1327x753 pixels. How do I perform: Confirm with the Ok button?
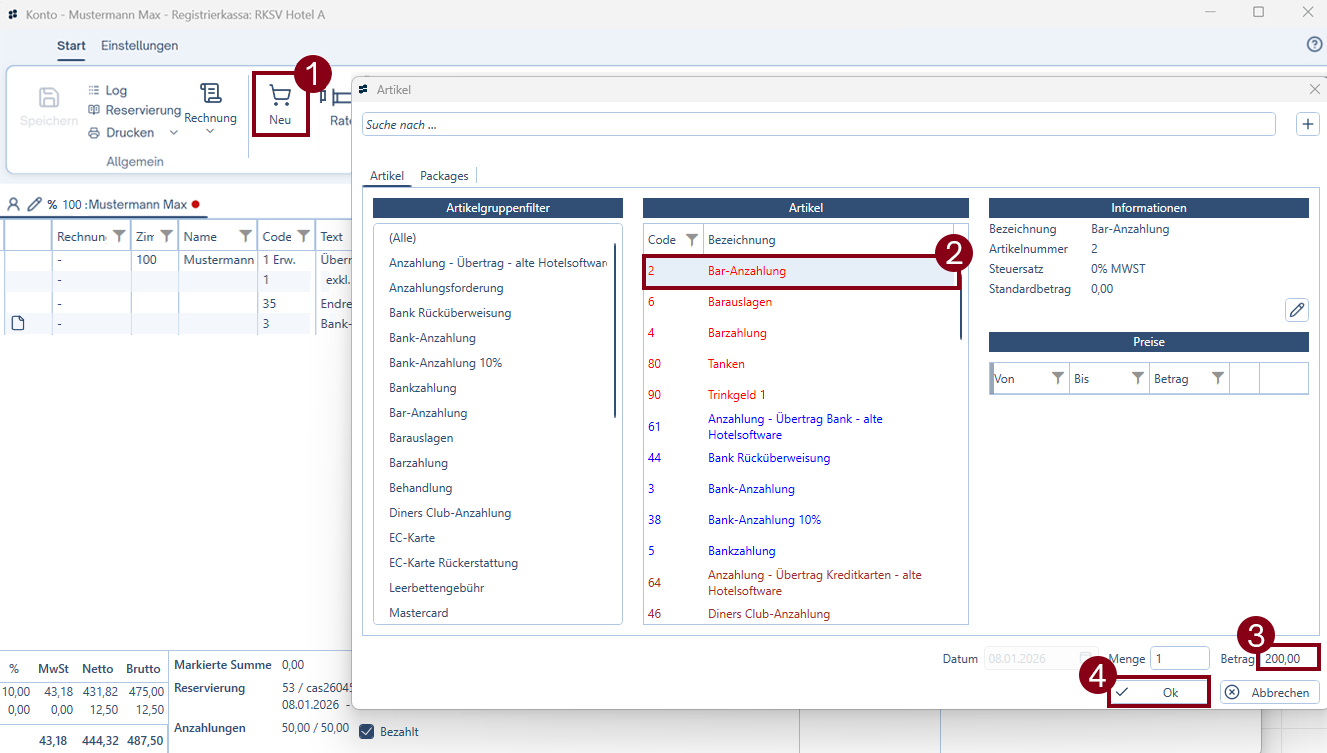1158,693
